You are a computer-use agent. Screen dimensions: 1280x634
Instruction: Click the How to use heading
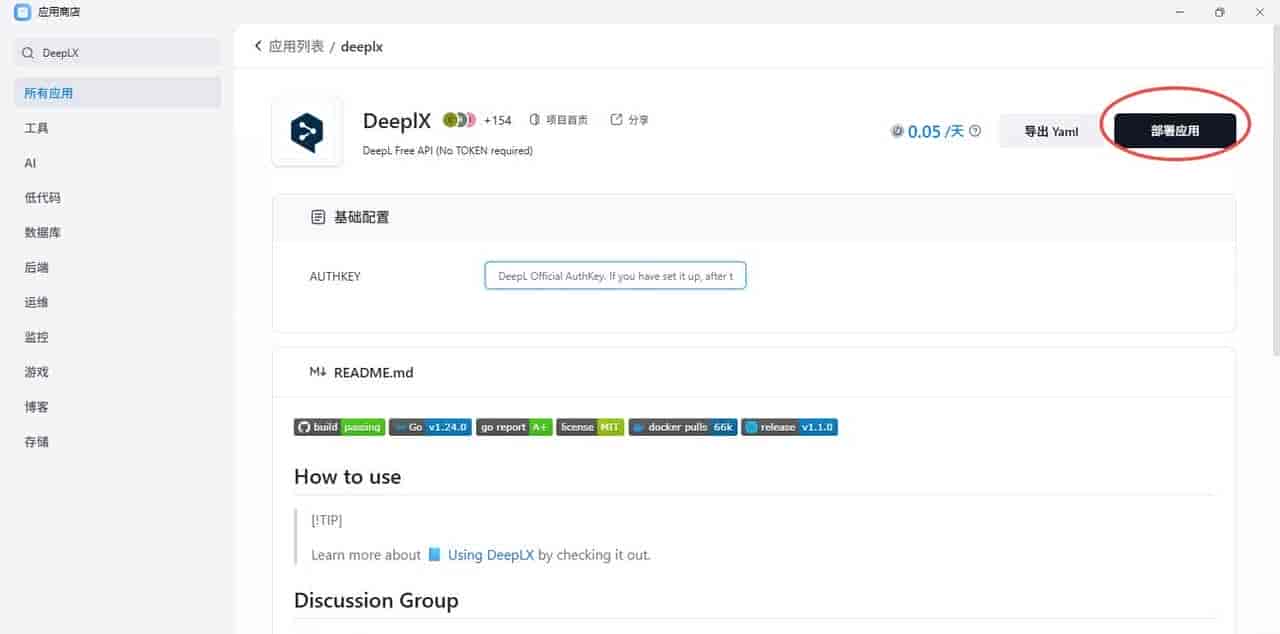tap(347, 477)
